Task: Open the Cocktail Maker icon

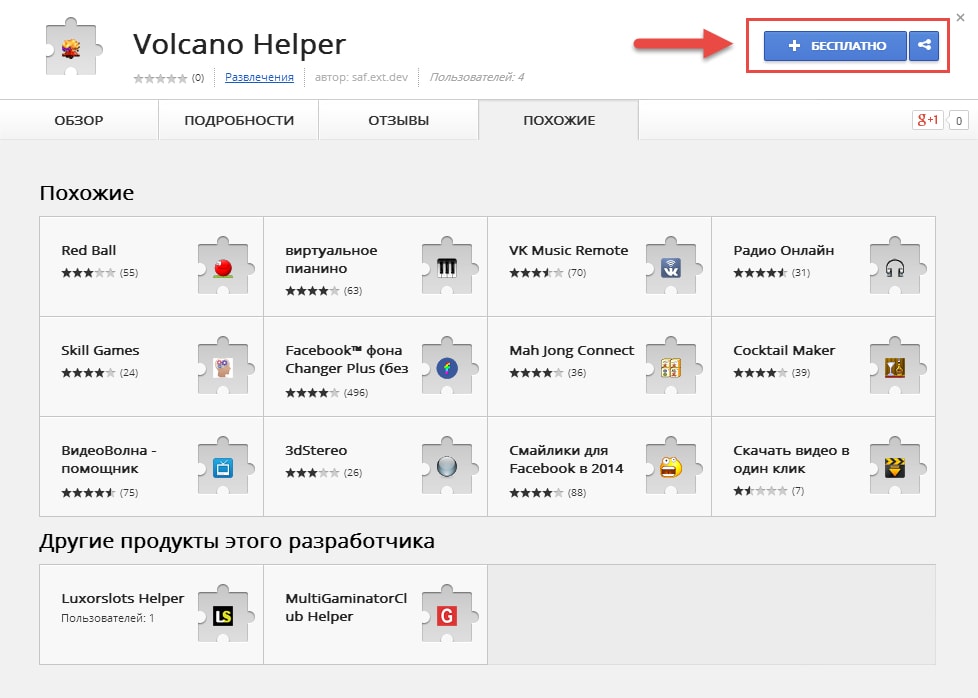Action: point(894,366)
